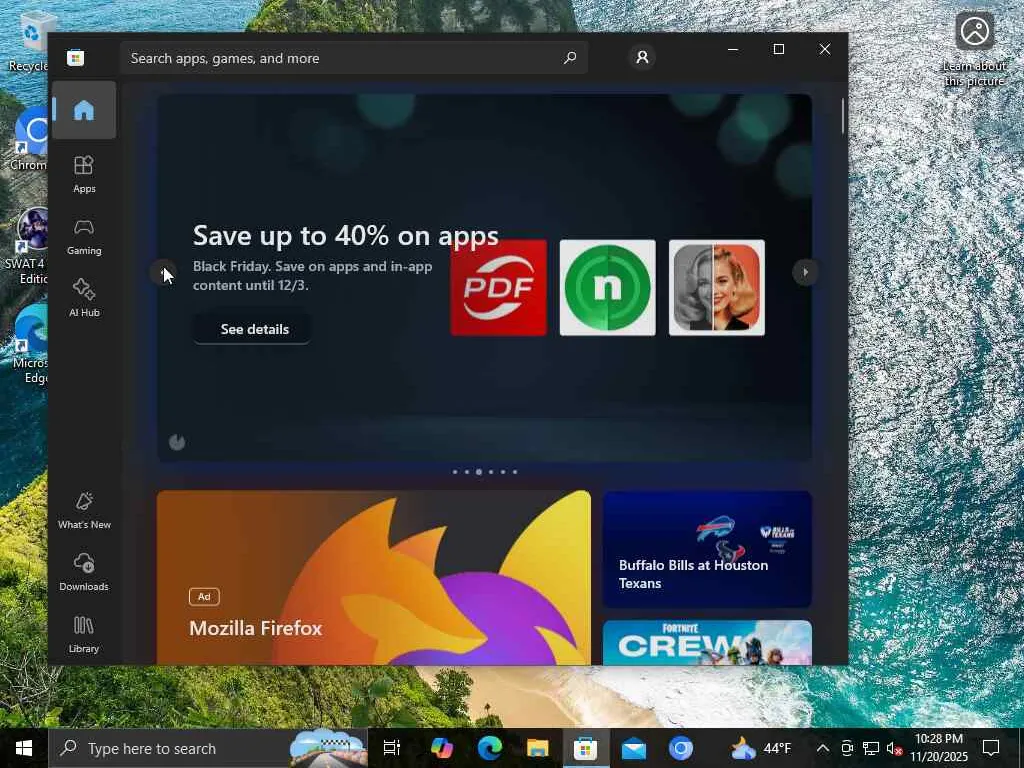This screenshot has width=1024, height=768.
Task: Jump to the fifth carousel page dot
Action: [503, 472]
